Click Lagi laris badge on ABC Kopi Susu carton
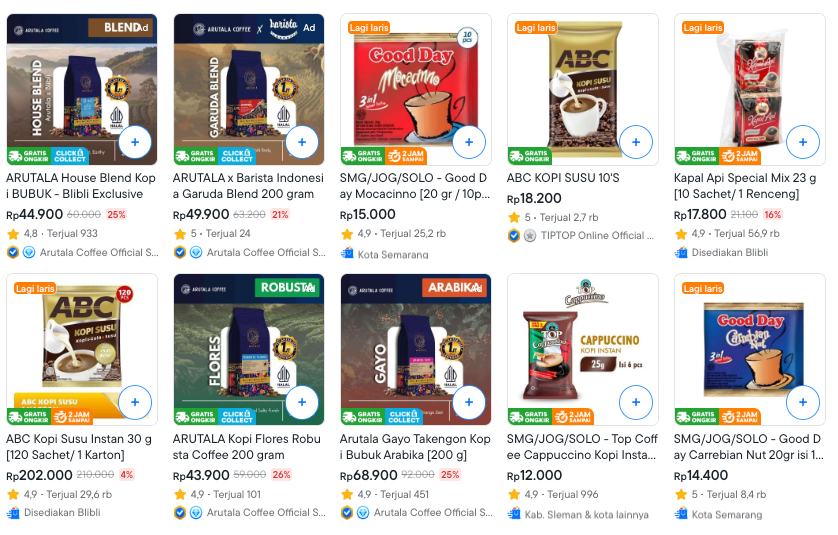The height and width of the screenshot is (535, 838). coord(35,289)
